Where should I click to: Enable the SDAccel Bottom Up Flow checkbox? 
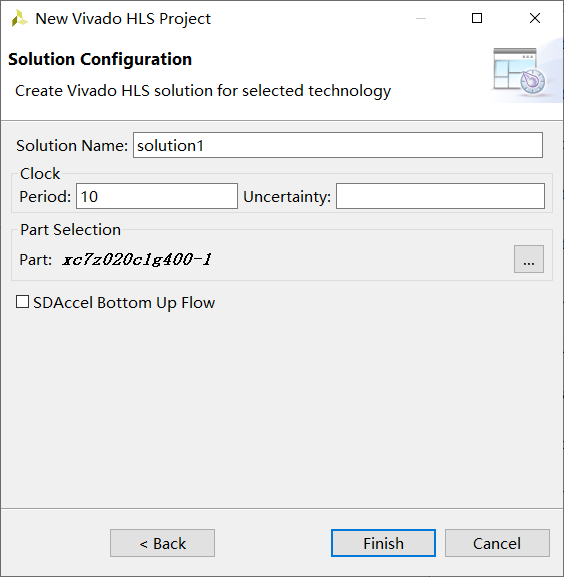point(22,302)
